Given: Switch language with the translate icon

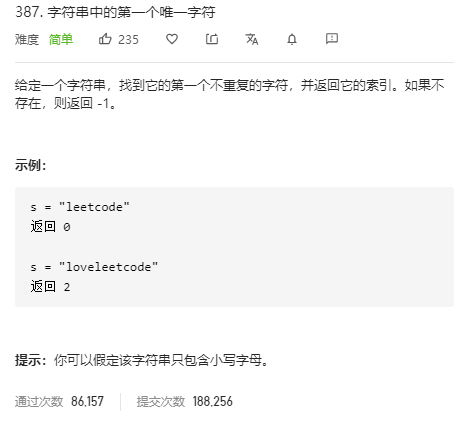Looking at the screenshot, I should [x=252, y=39].
